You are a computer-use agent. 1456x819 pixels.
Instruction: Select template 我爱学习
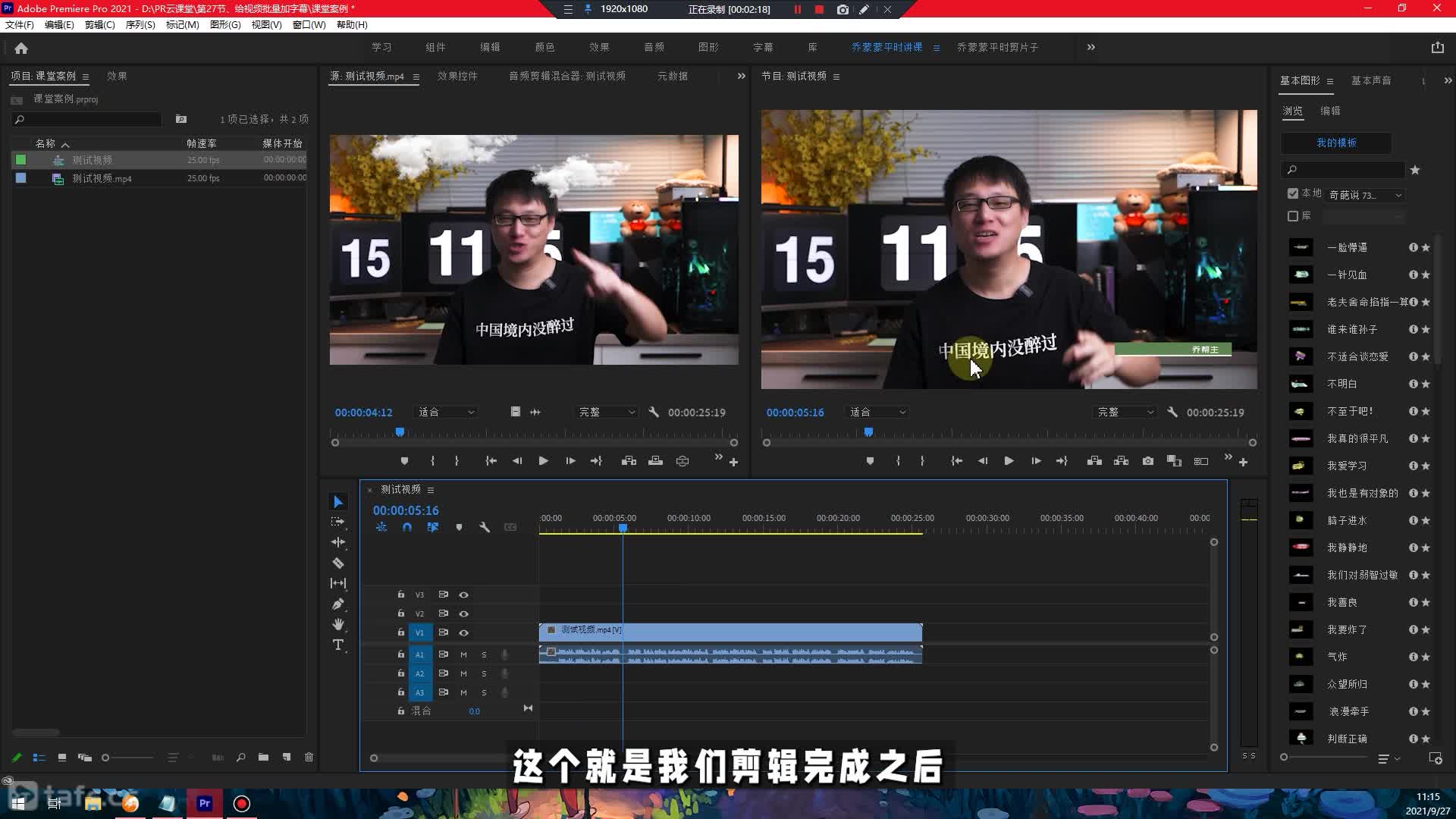click(x=1347, y=466)
